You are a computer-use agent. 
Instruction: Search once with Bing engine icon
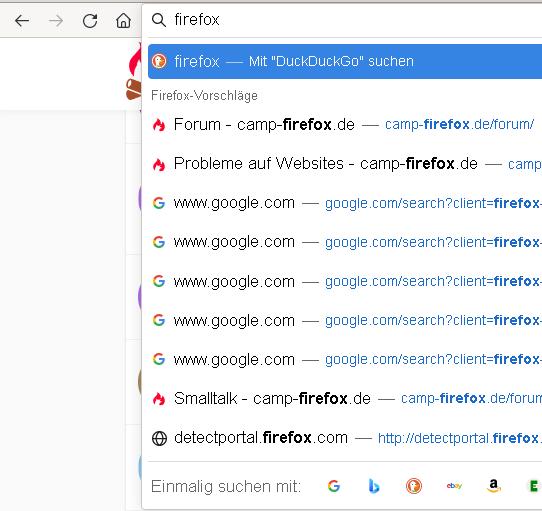pos(374,486)
